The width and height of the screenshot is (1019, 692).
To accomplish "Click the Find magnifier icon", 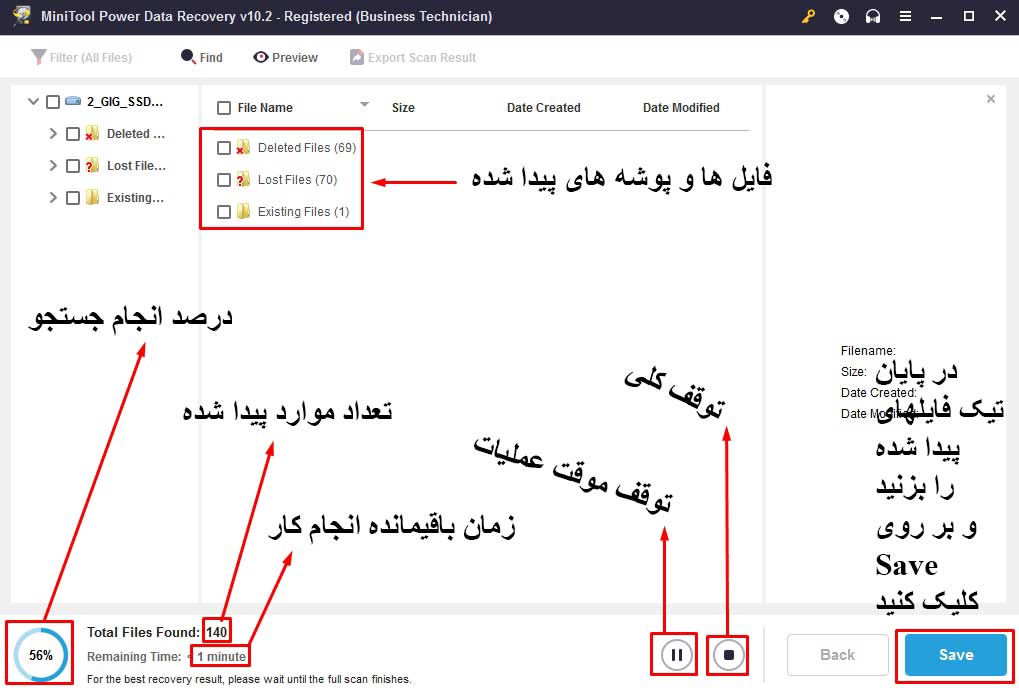I will (x=188, y=57).
